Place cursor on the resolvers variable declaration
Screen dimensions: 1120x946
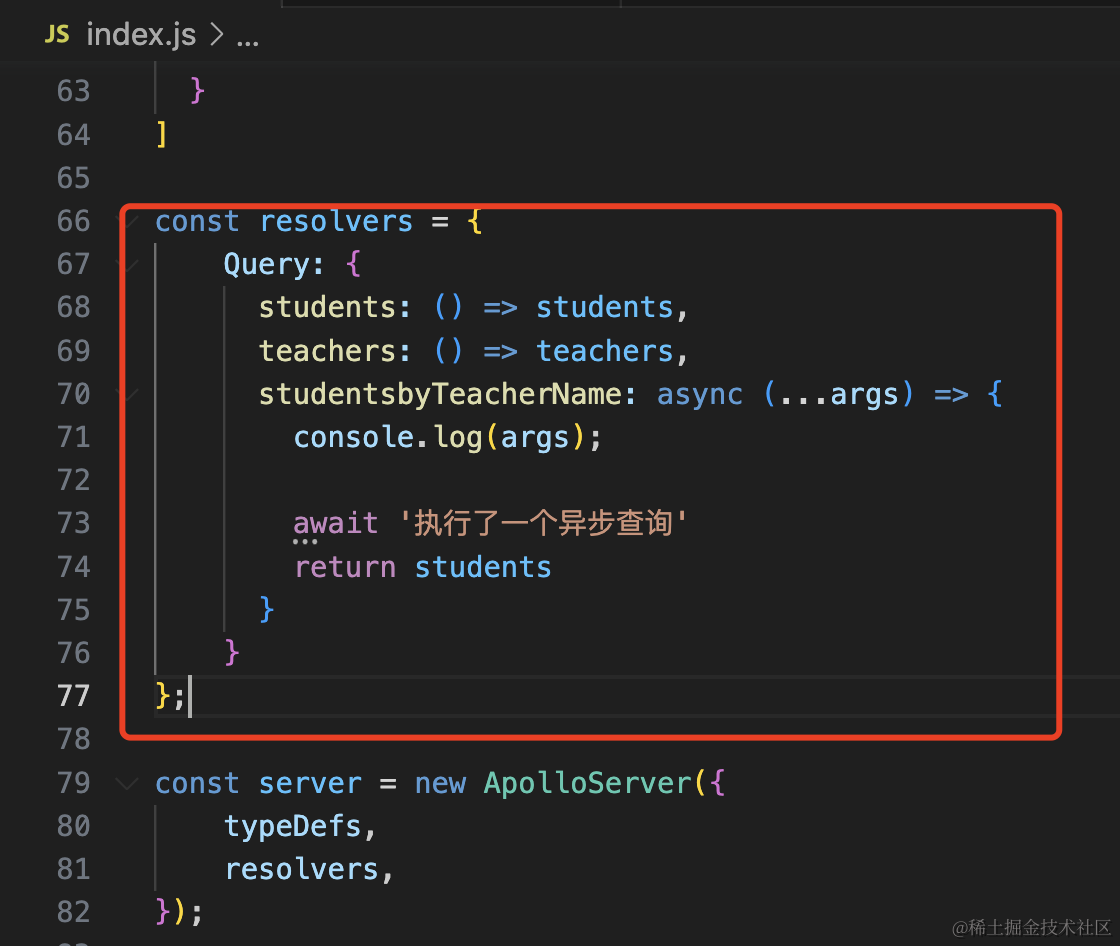pyautogui.click(x=336, y=221)
